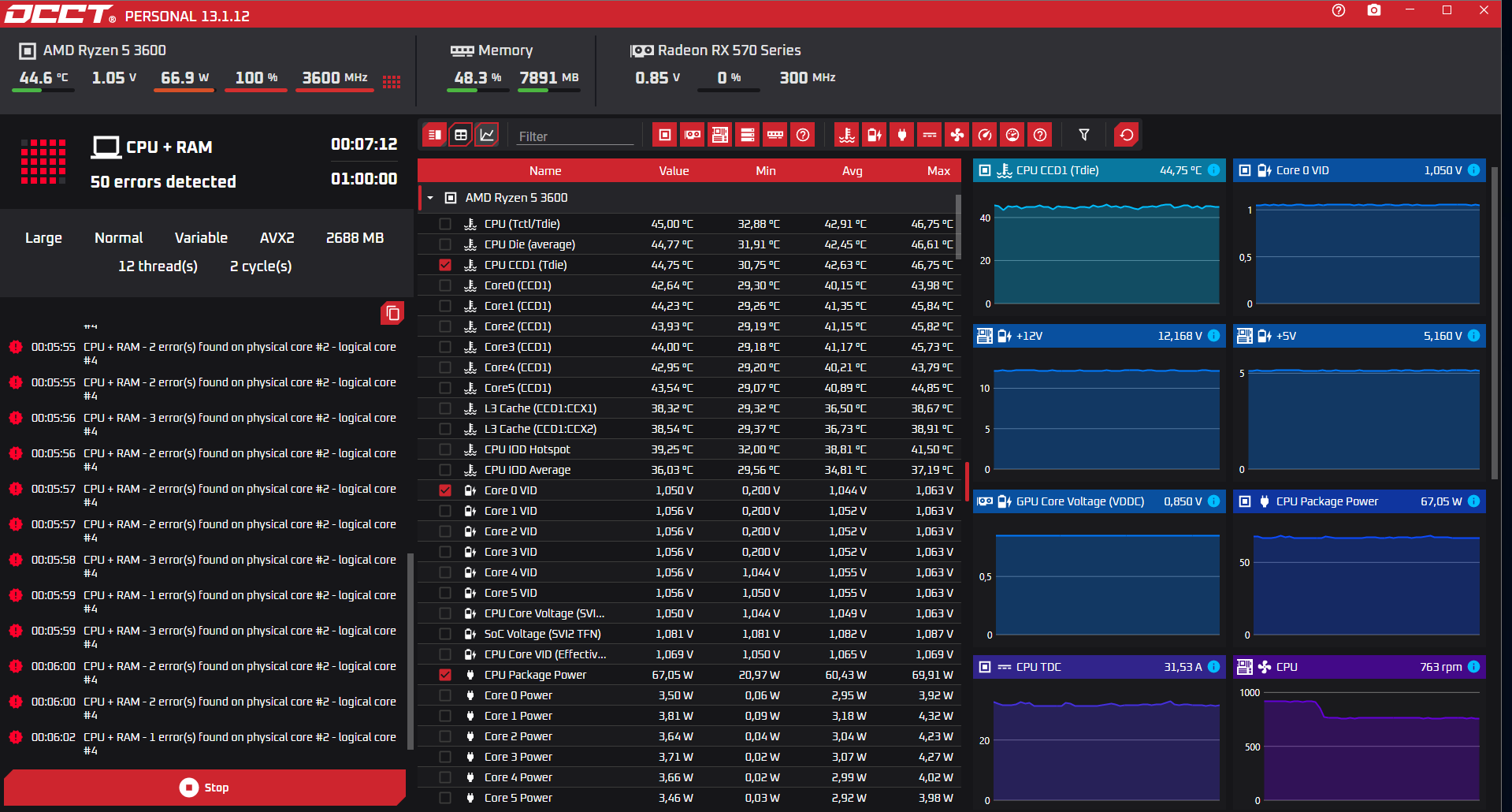The image size is (1512, 812).
Task: Toggle the graph view button
Action: (x=487, y=135)
